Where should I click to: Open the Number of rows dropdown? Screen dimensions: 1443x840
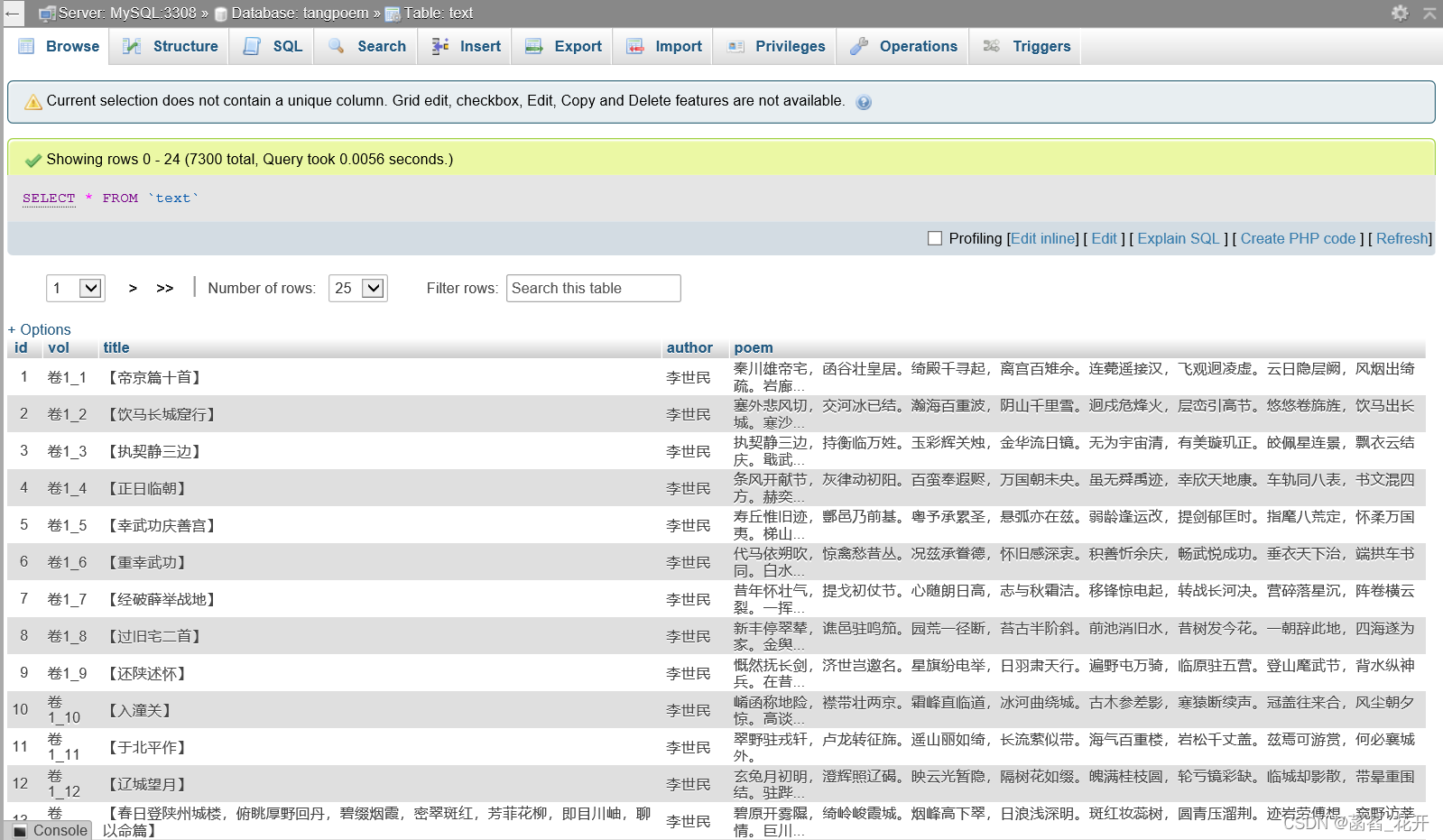(x=358, y=288)
